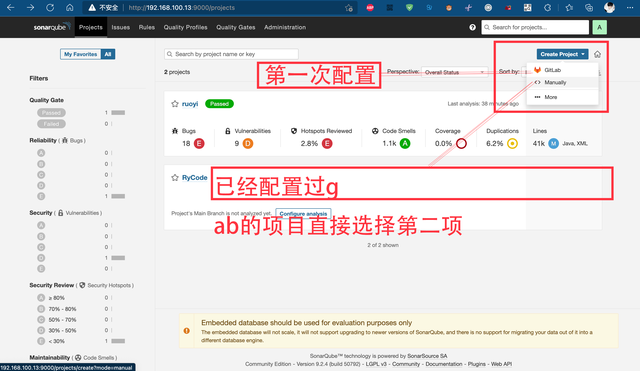
Task: Mark ruoyi project as favorite
Action: coord(175,104)
